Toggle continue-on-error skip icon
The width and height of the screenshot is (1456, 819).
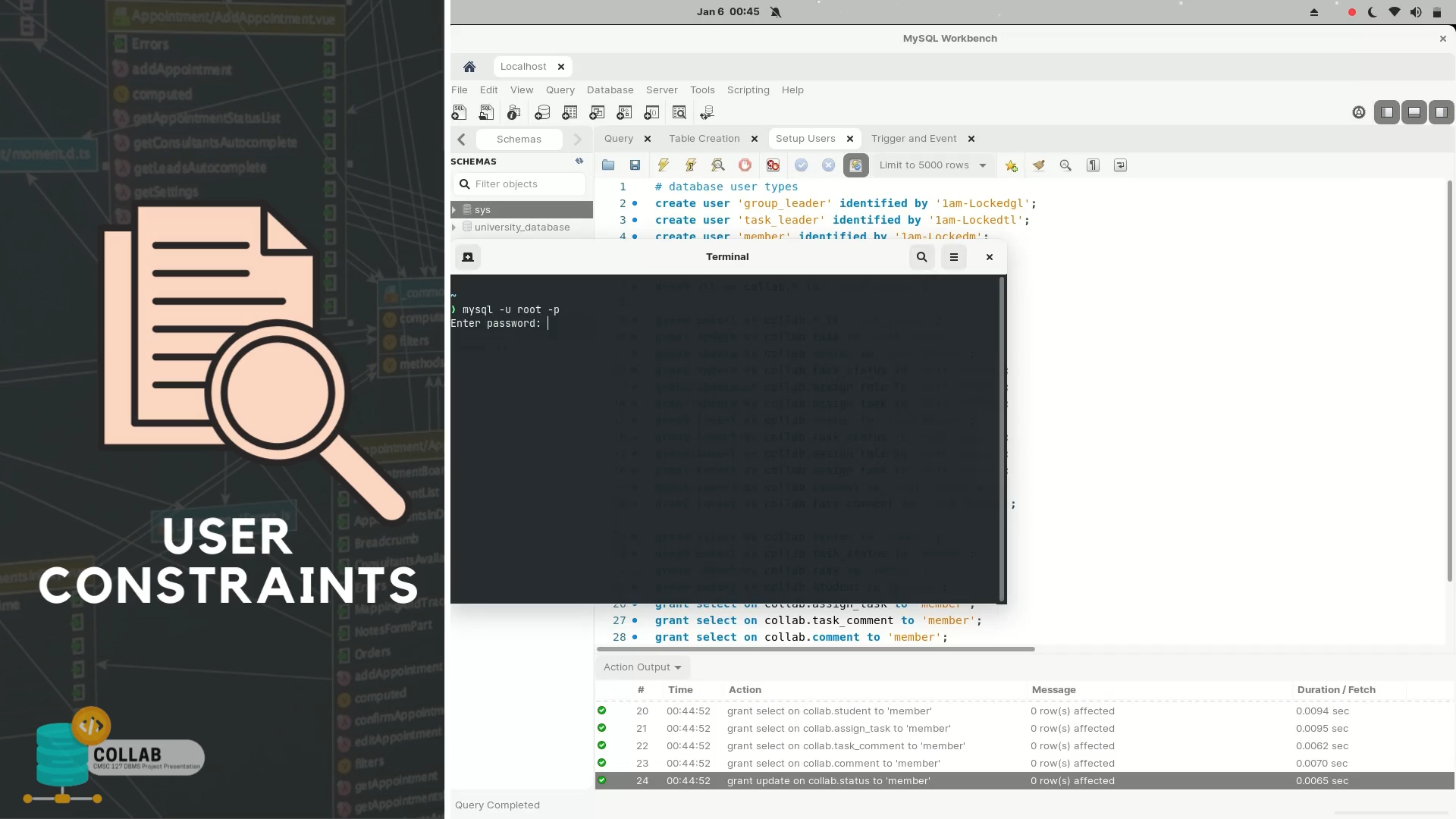pyautogui.click(x=773, y=165)
